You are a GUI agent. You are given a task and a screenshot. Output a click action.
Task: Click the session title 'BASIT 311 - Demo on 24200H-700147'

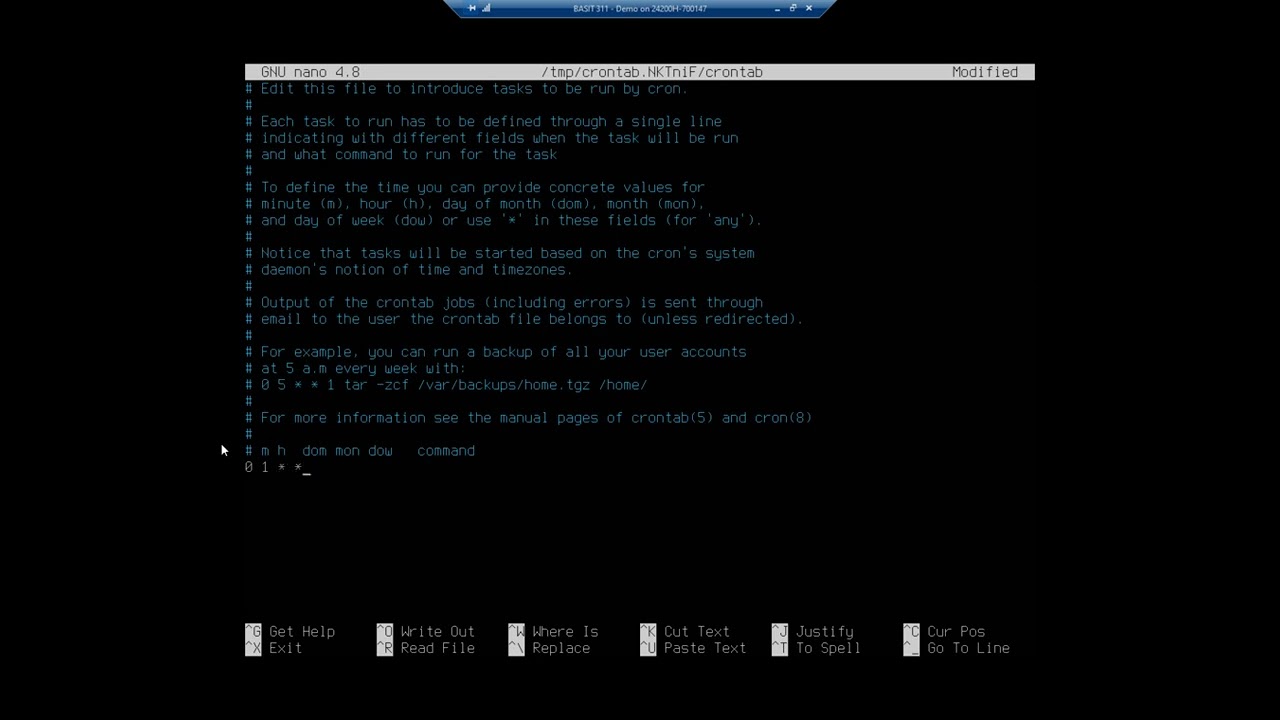pyautogui.click(x=640, y=9)
